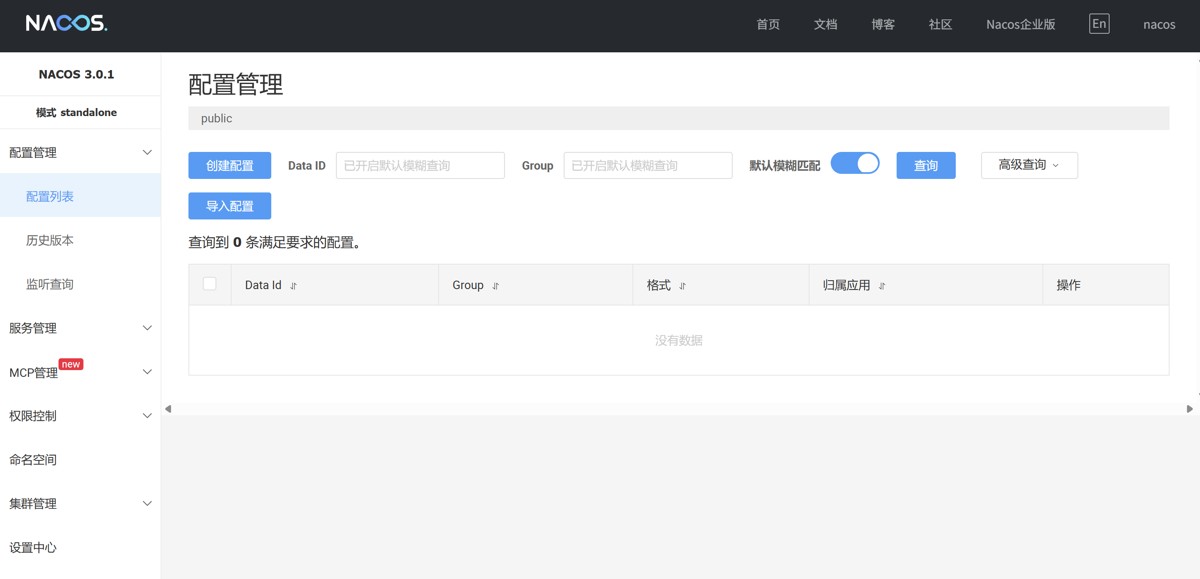Image resolution: width=1200 pixels, height=579 pixels.
Task: Select the public namespace tab
Action: point(216,118)
